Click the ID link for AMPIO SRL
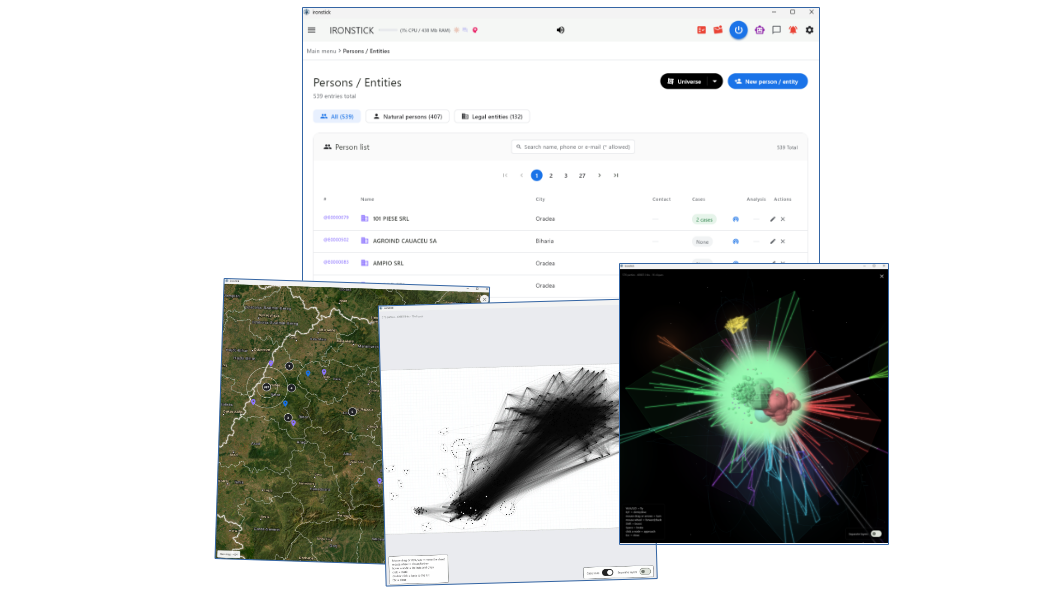 click(336, 262)
